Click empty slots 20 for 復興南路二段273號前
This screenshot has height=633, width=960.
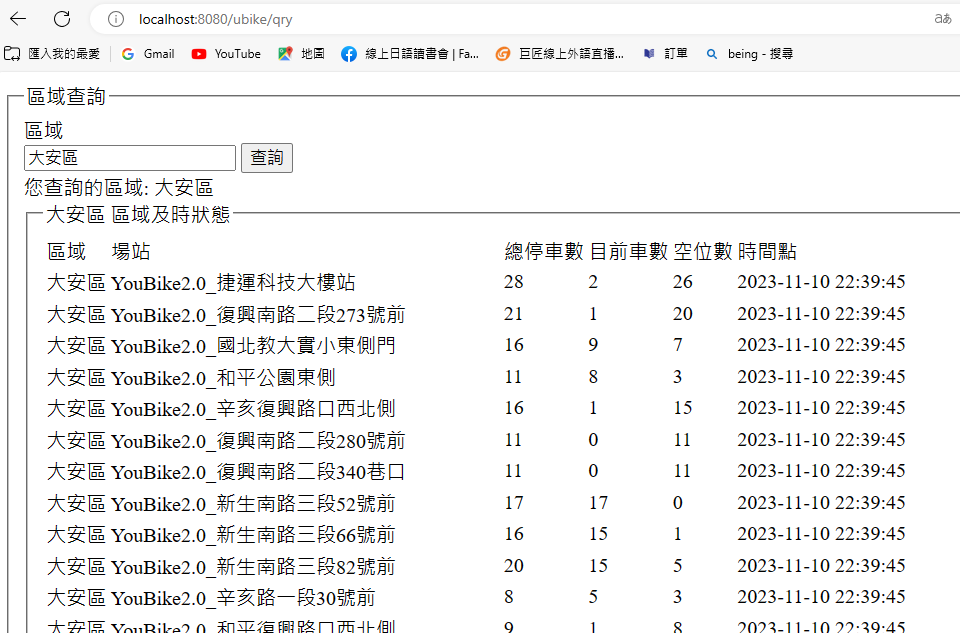pyautogui.click(x=683, y=313)
